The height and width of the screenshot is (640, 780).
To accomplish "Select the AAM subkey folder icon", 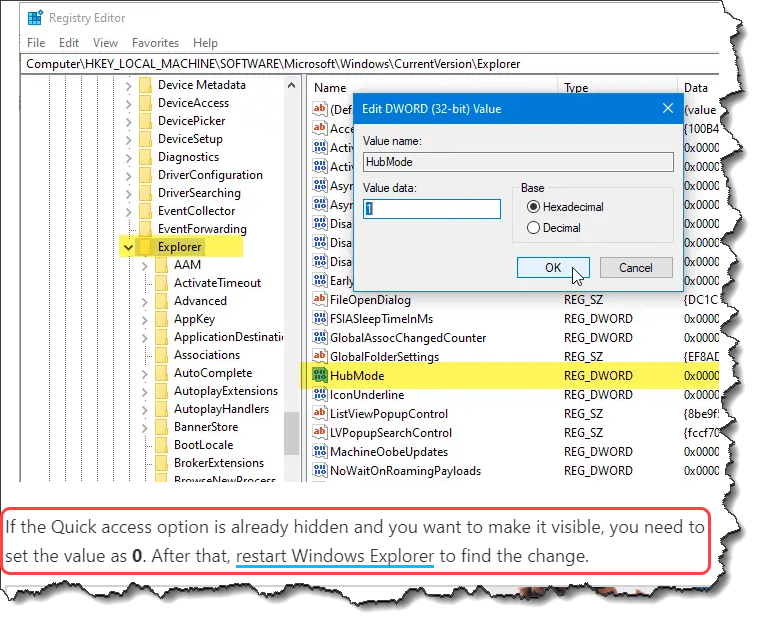I will click(161, 265).
